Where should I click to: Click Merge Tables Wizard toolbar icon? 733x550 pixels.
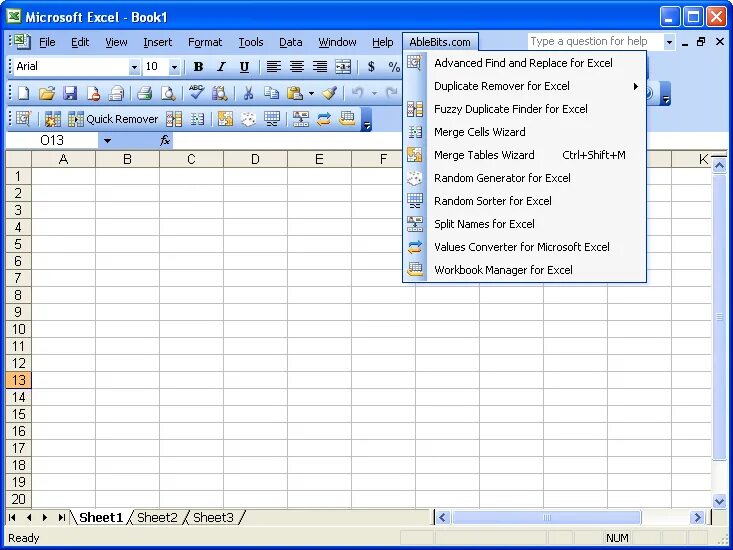(225, 119)
